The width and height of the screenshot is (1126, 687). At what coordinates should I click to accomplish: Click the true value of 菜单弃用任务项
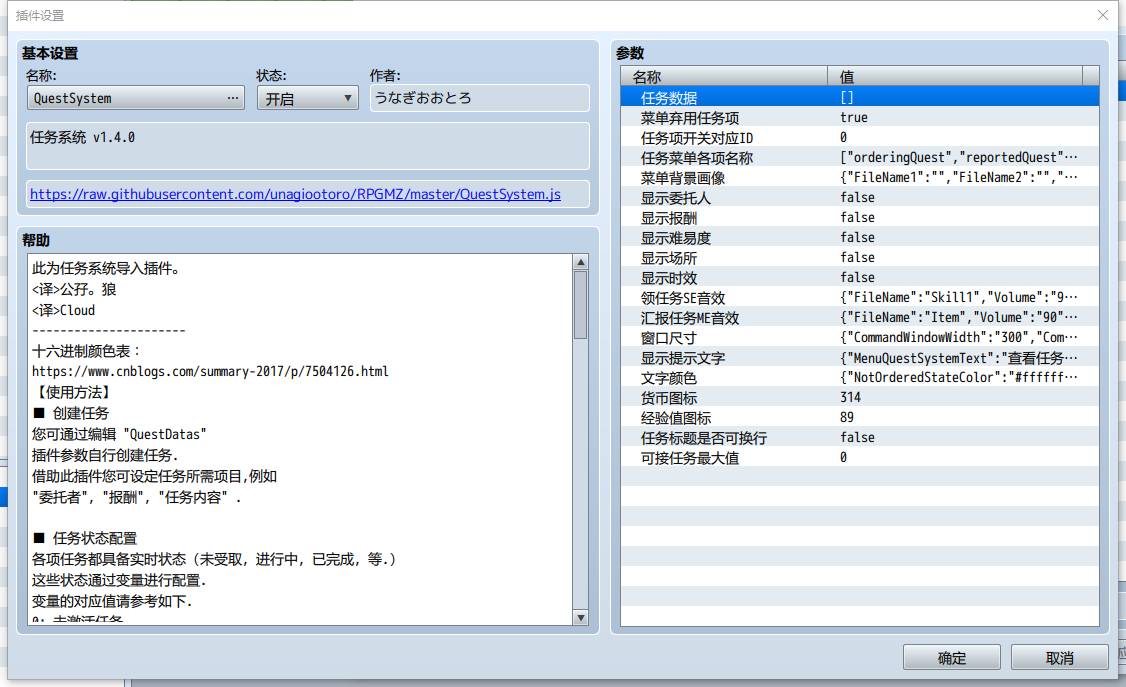854,117
